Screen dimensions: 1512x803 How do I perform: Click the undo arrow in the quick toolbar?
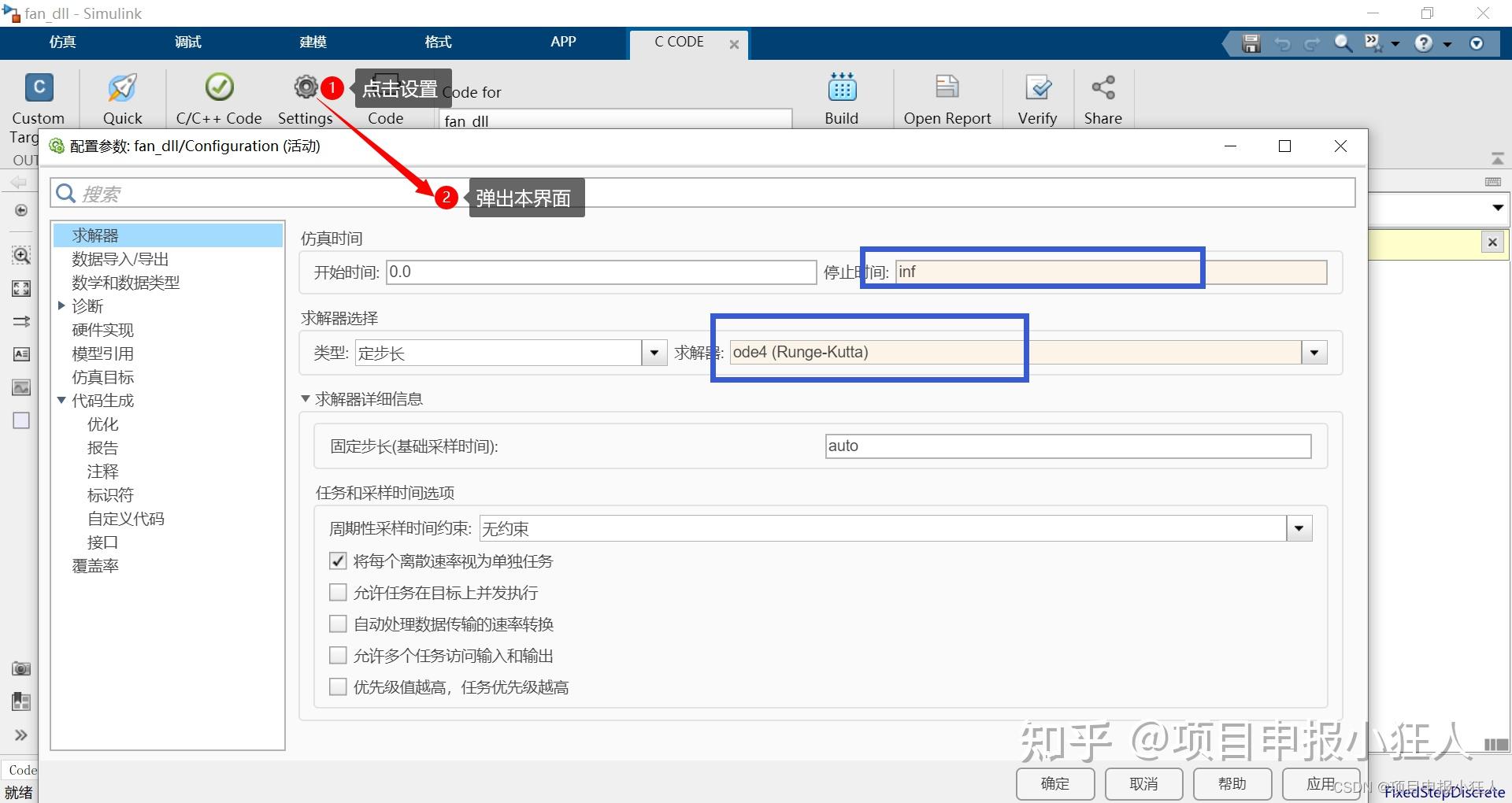click(1282, 43)
